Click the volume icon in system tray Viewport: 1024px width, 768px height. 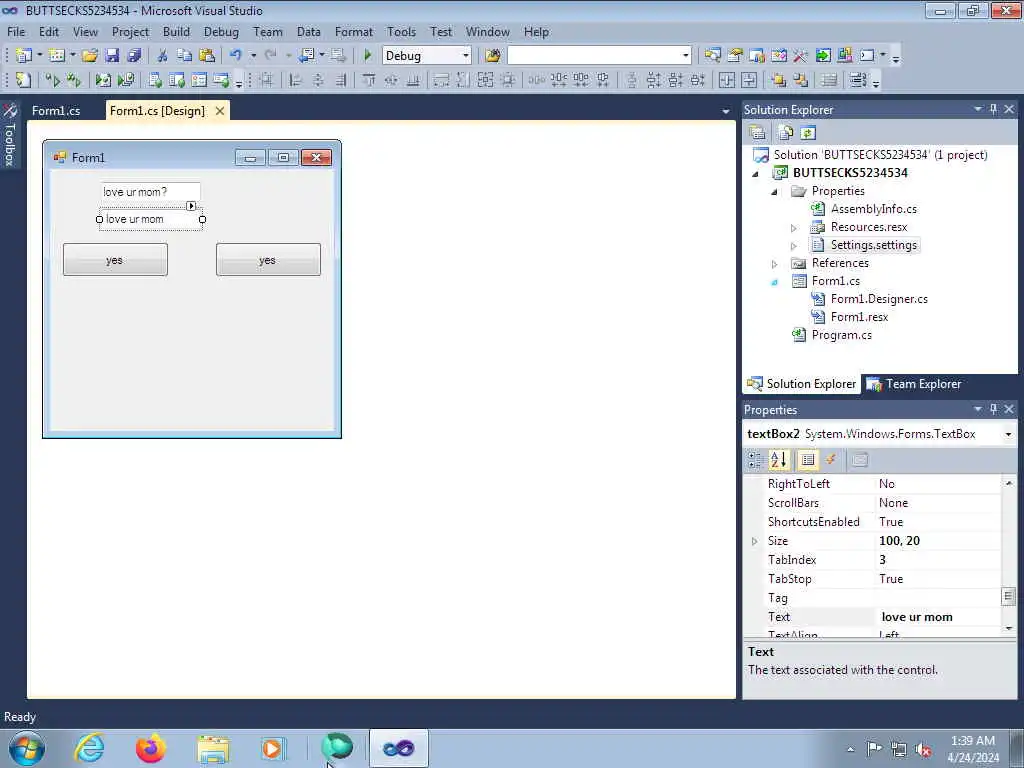[x=923, y=749]
